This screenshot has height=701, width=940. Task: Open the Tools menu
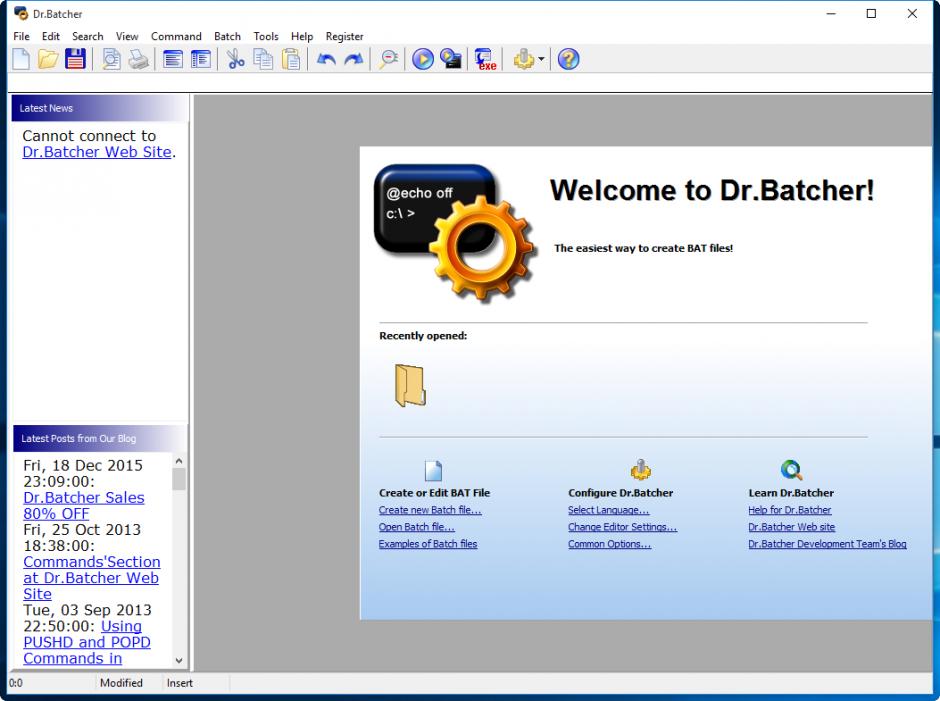point(266,36)
